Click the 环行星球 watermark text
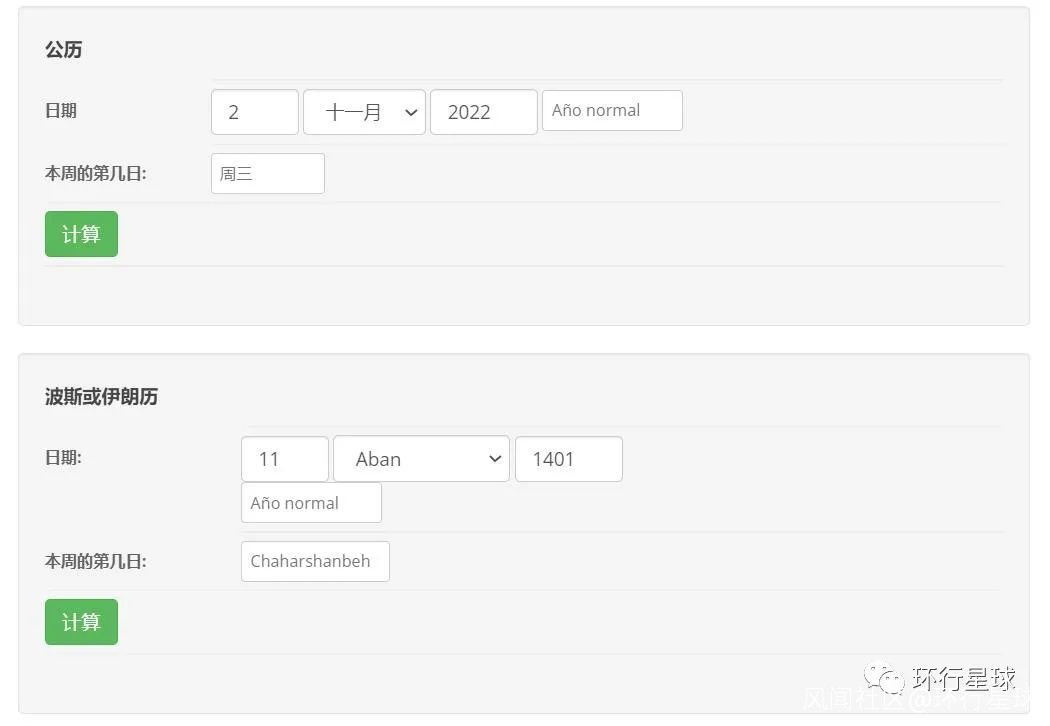The height and width of the screenshot is (726, 1050). coord(964,680)
